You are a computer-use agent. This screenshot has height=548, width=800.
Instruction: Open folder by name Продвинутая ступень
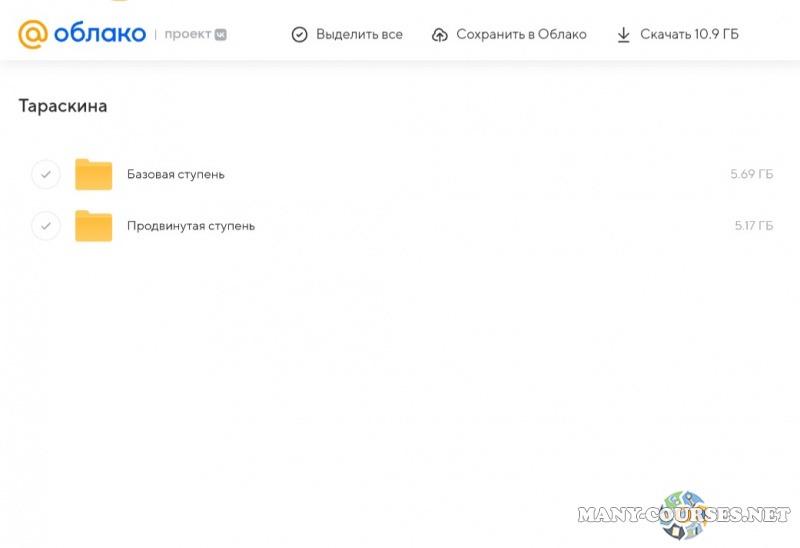[191, 226]
